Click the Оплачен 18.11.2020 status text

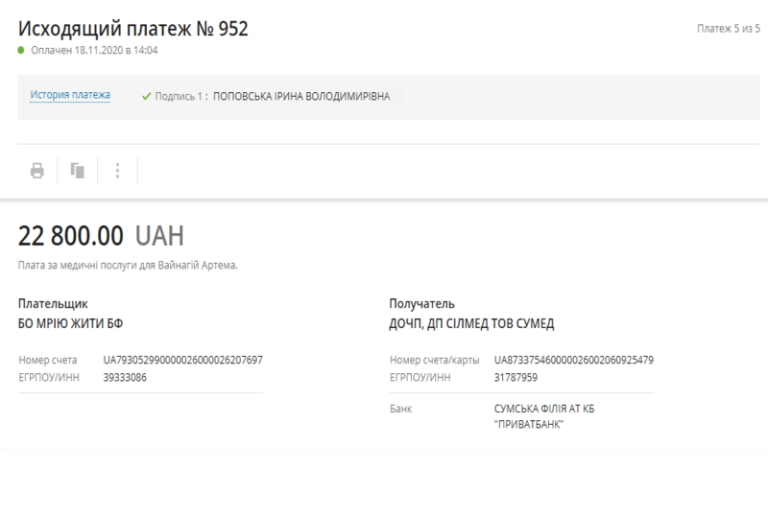[93, 50]
